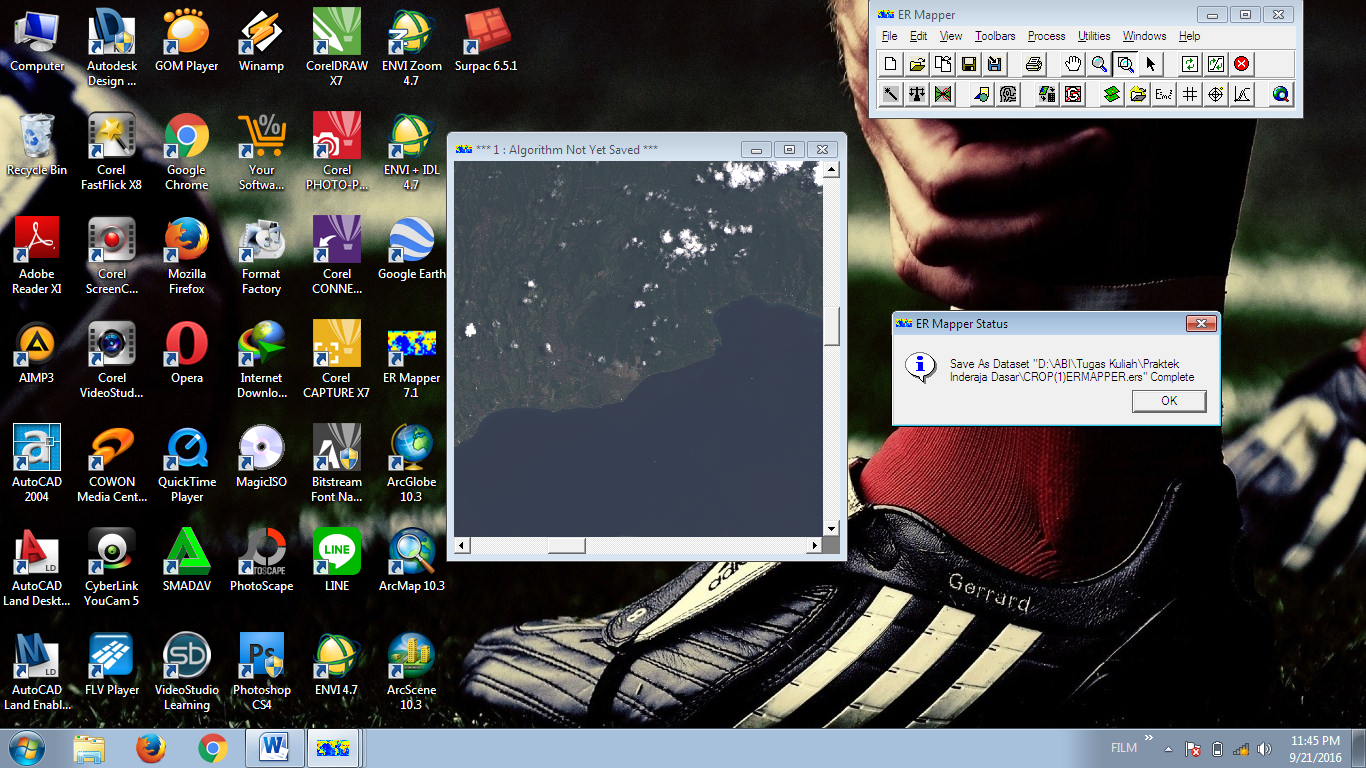The height and width of the screenshot is (768, 1366).
Task: Click the balance scales icon in toolbar
Action: (916, 94)
